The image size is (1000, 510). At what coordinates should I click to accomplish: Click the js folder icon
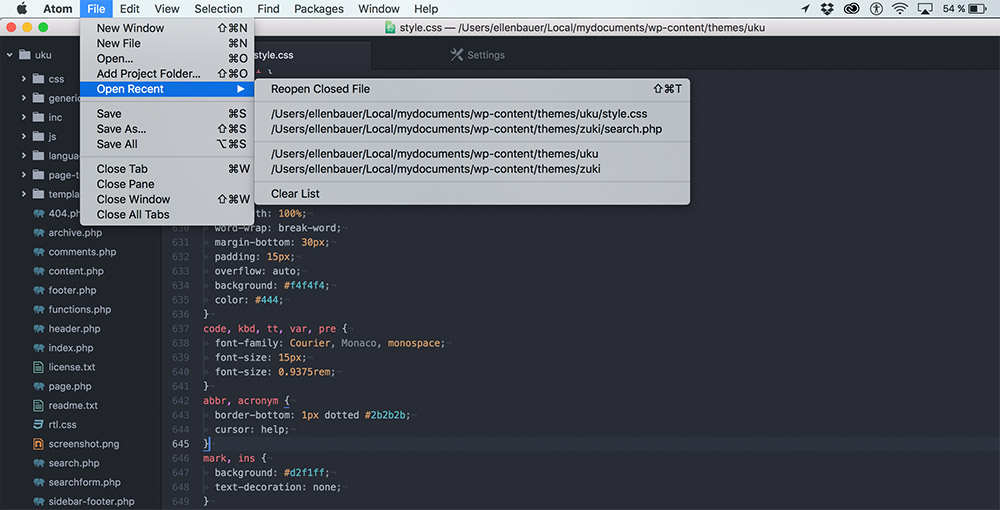pyautogui.click(x=38, y=136)
